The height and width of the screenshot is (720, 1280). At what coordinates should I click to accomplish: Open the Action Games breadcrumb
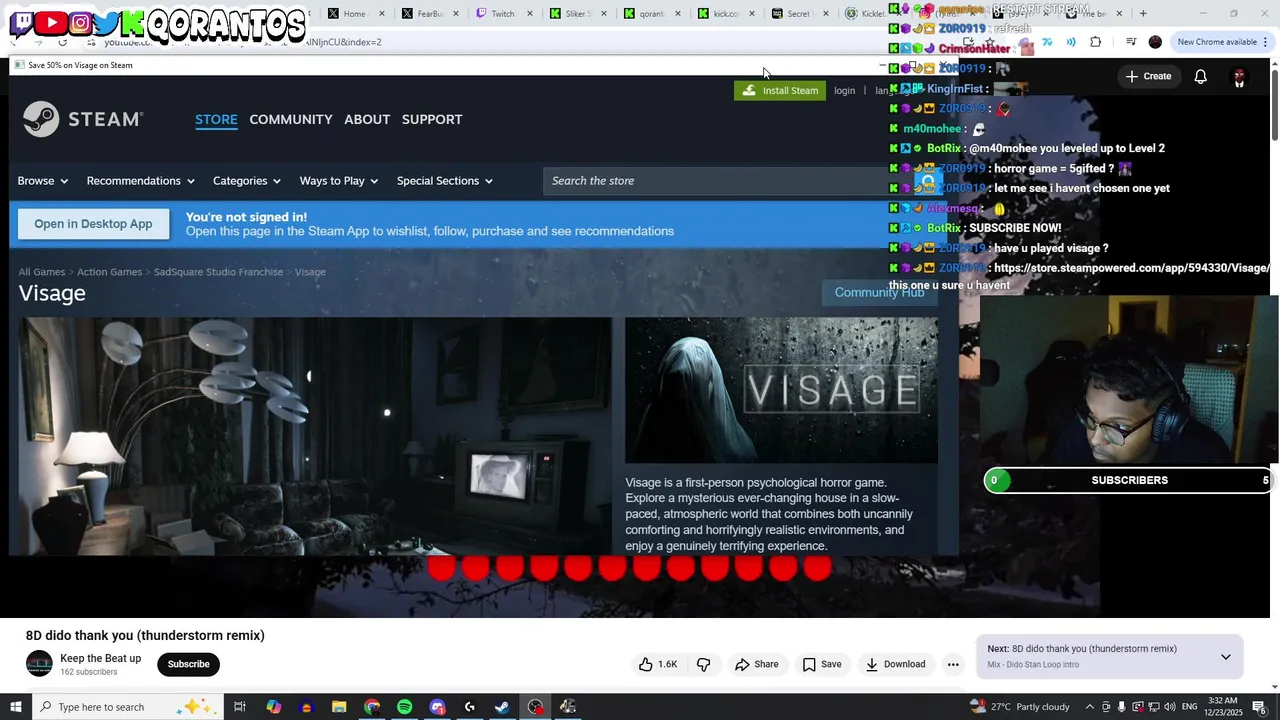110,272
